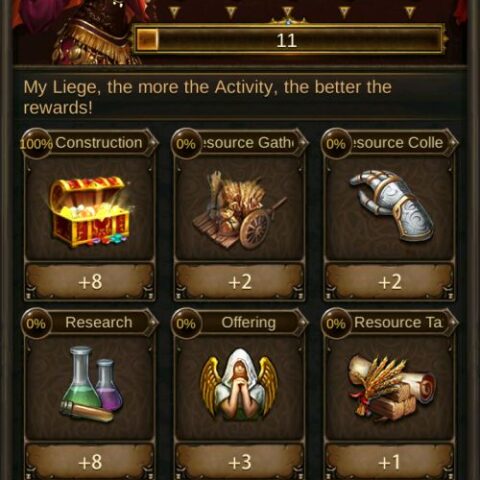Open the Construction treasure chest icon
The height and width of the screenshot is (480, 480).
[x=89, y=211]
